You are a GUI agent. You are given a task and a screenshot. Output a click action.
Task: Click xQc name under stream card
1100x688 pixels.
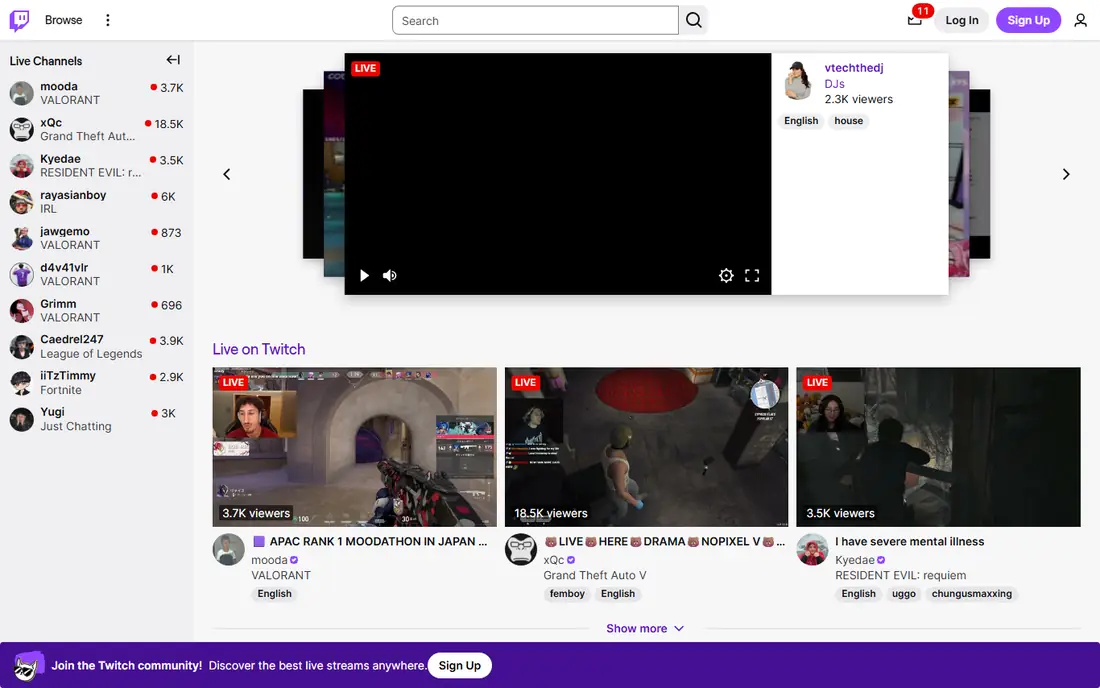click(x=554, y=560)
